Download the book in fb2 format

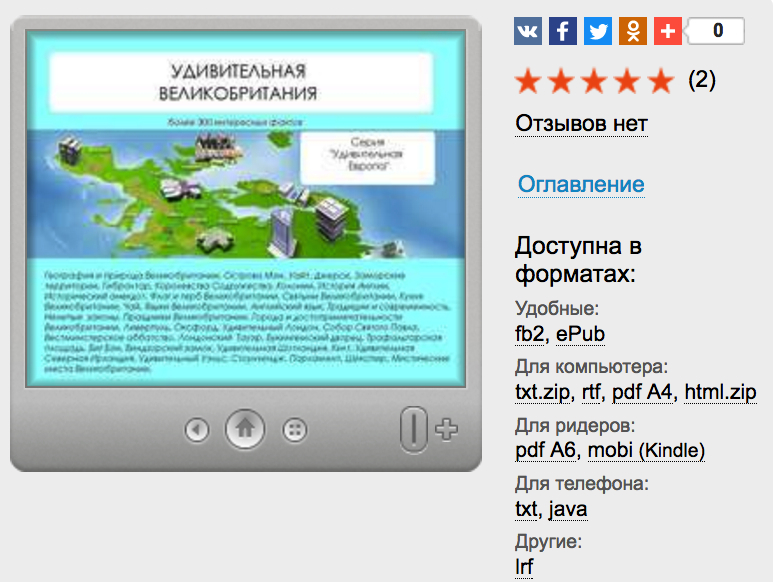529,334
